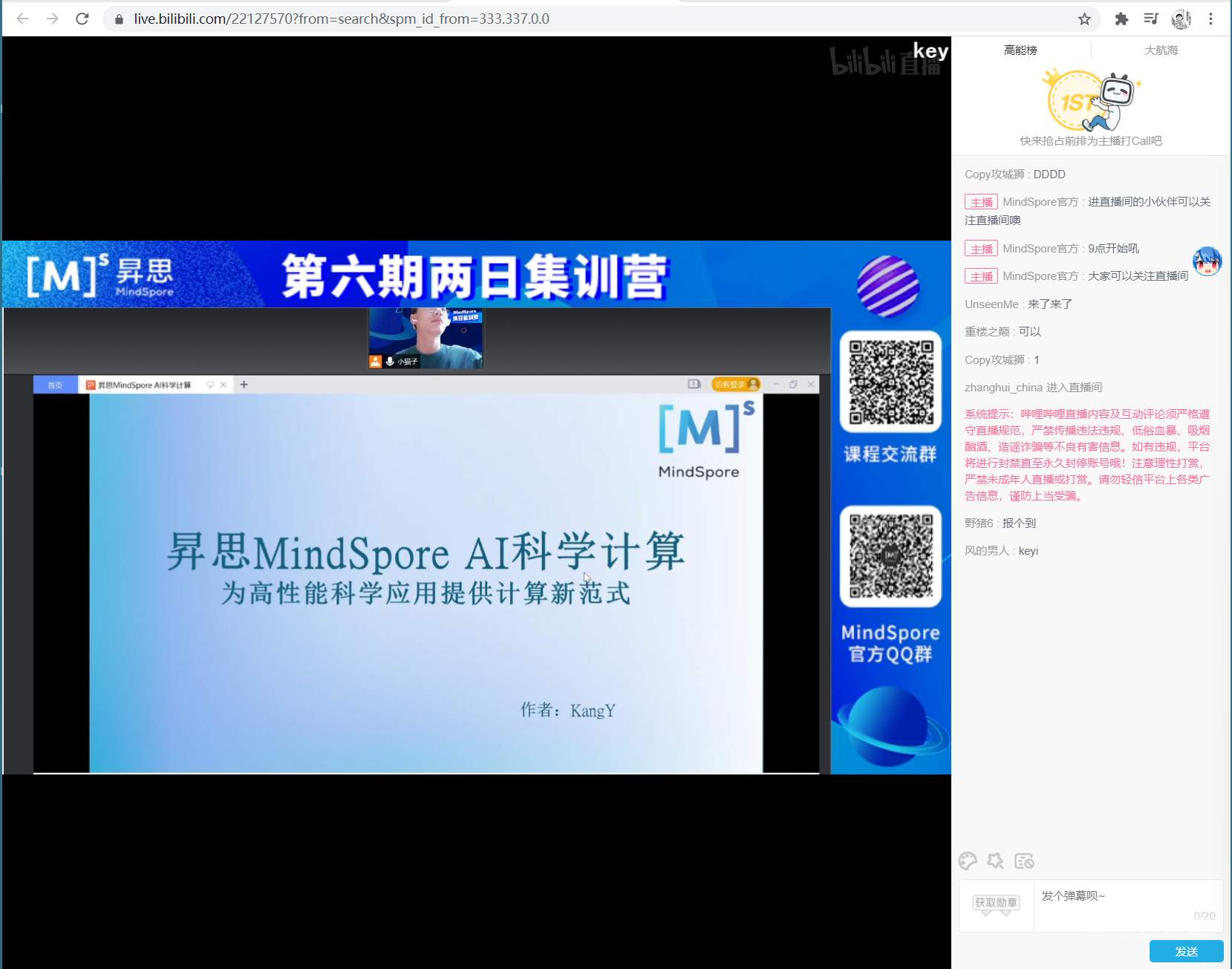Click the chat message text DDDD
The height and width of the screenshot is (969, 1232).
click(1049, 174)
